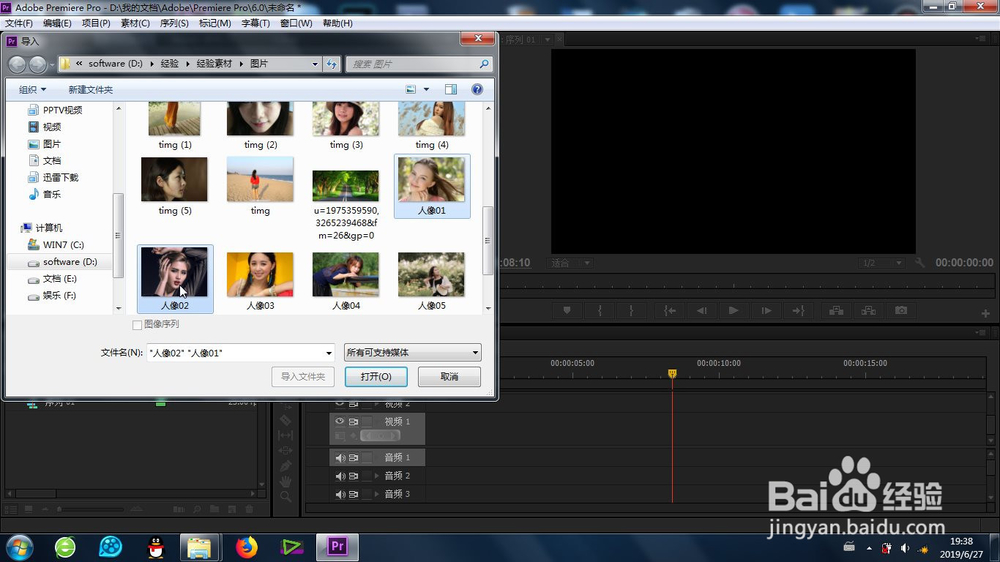This screenshot has width=1000, height=562.
Task: Click the file list vertical scrollbar
Action: click(488, 240)
